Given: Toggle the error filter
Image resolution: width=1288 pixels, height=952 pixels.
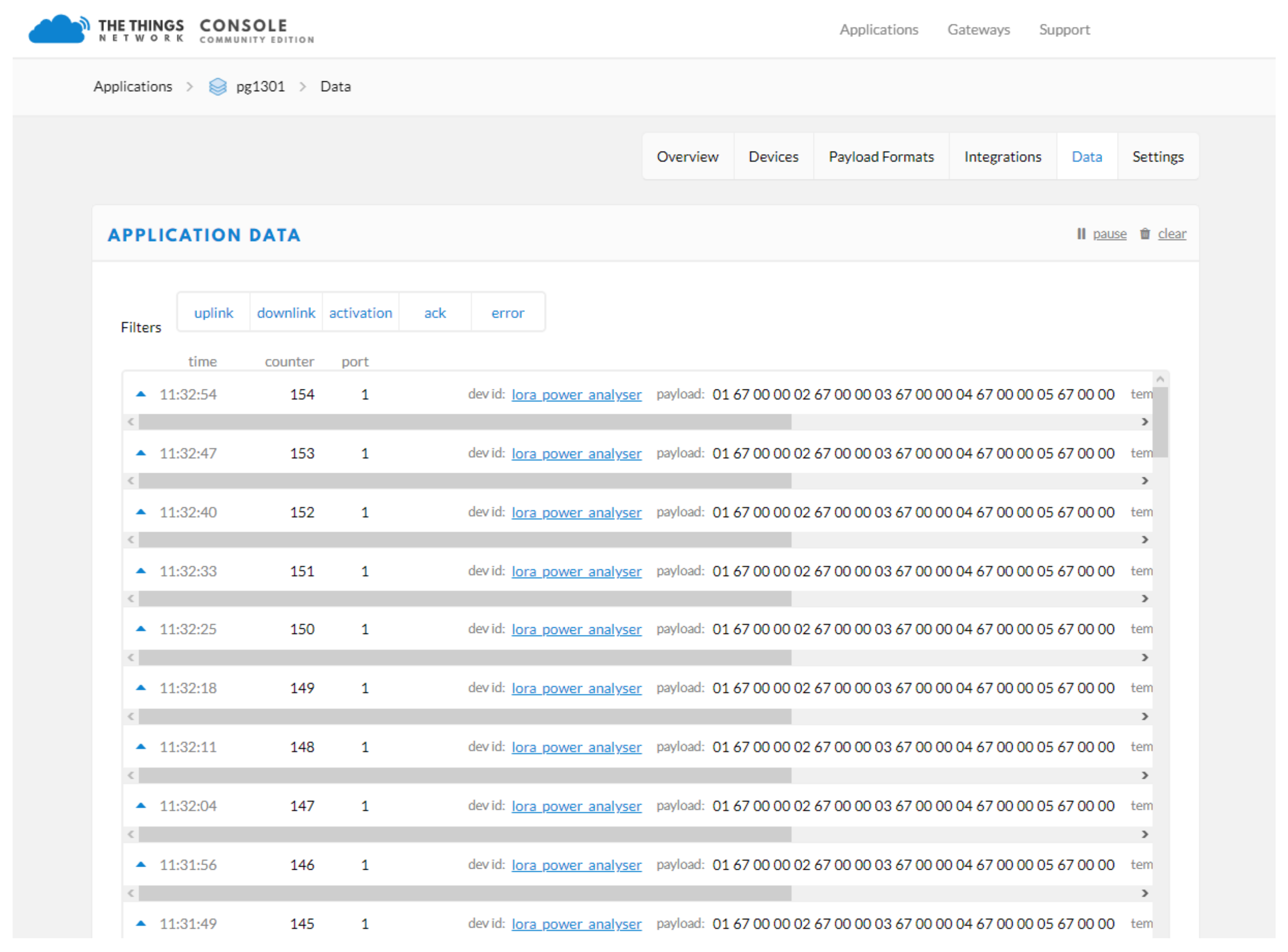Looking at the screenshot, I should [507, 312].
